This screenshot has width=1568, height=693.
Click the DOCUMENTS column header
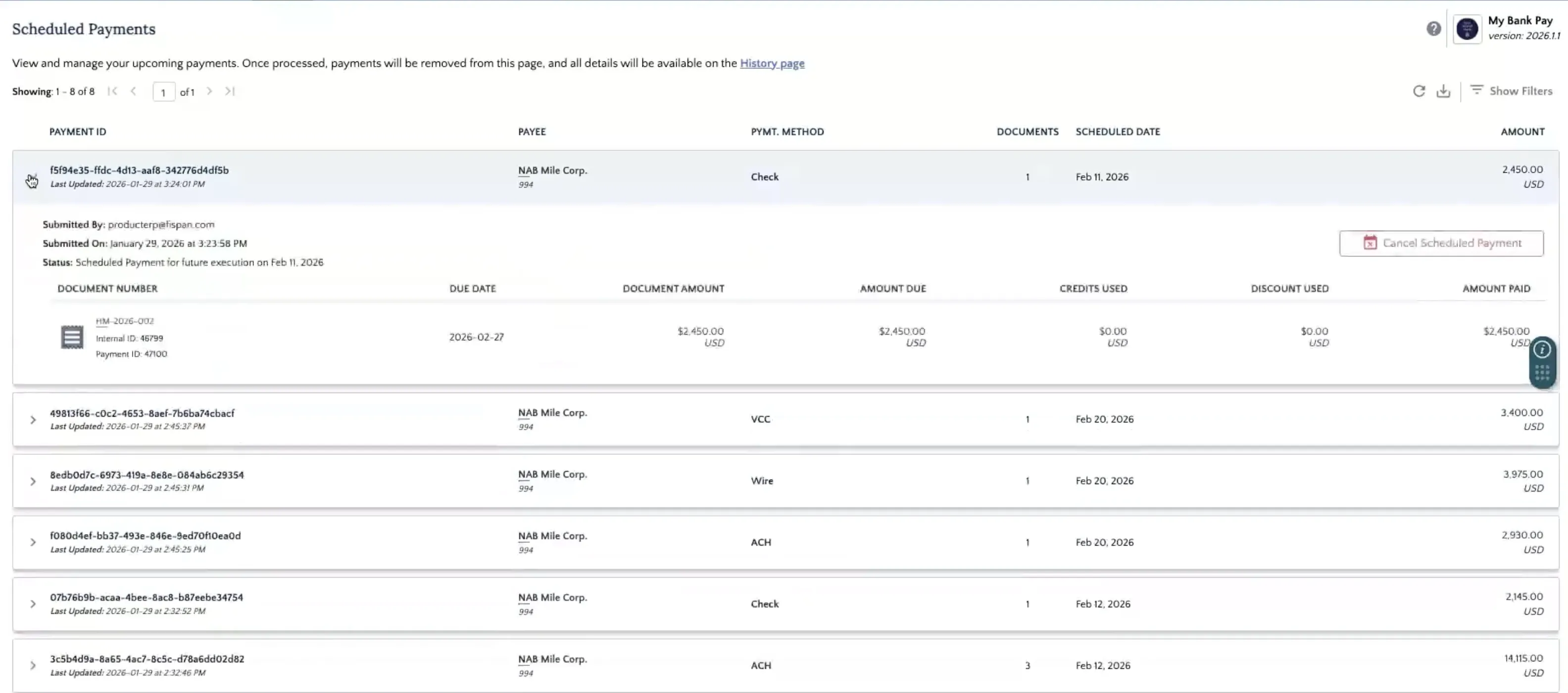[x=1028, y=132]
